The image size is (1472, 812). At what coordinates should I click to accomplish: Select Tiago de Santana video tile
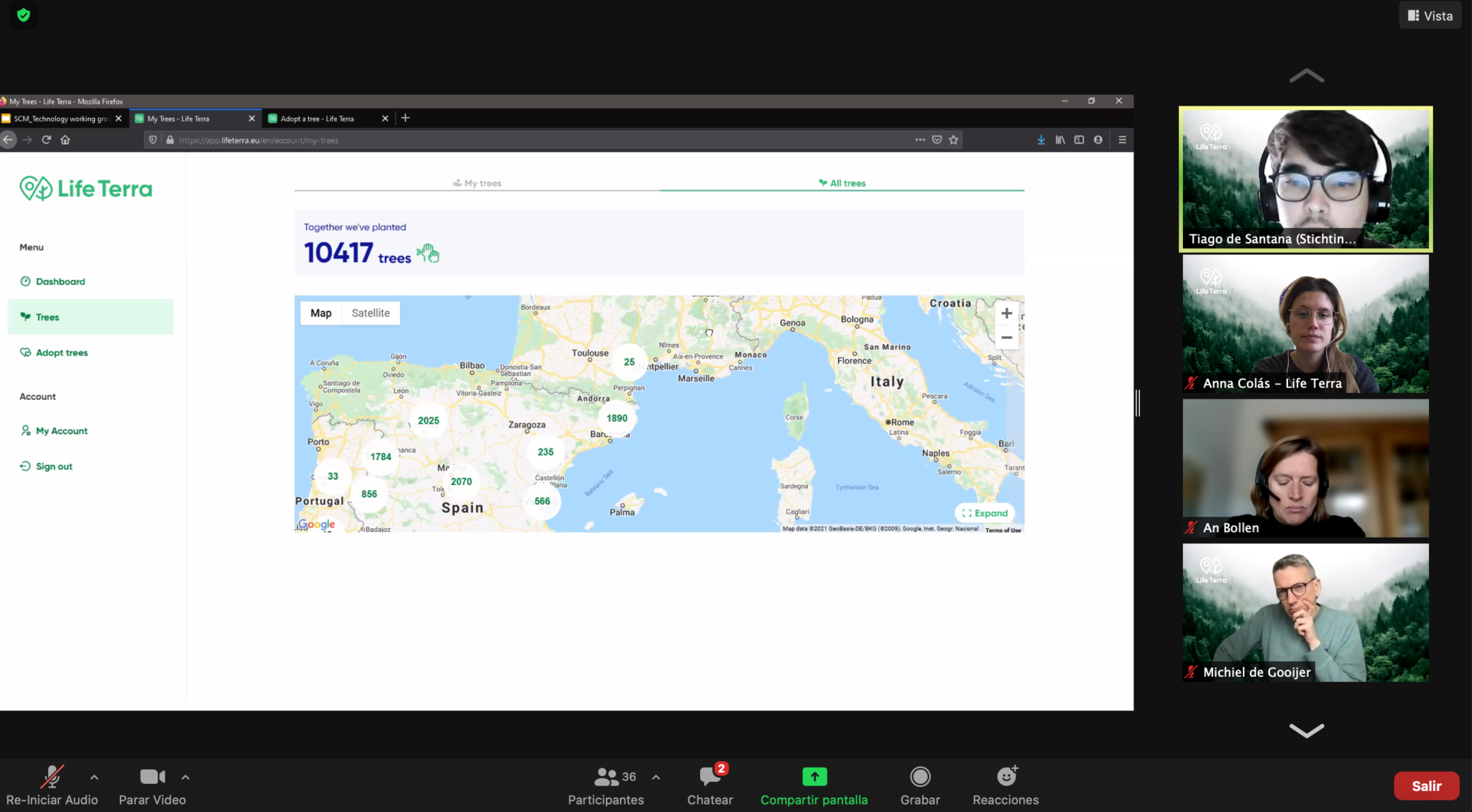pos(1305,179)
